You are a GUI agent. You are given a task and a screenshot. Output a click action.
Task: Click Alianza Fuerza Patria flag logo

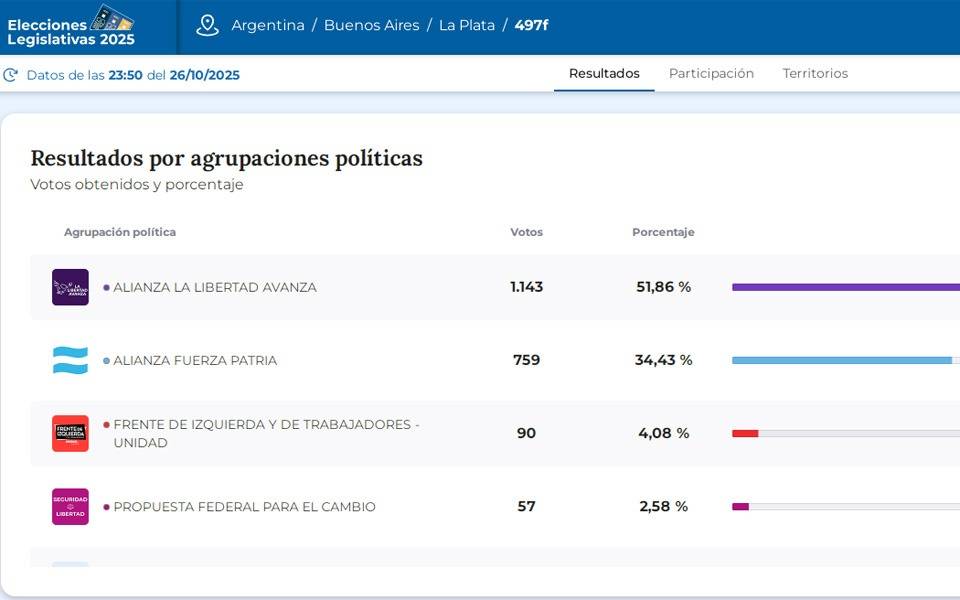click(x=70, y=360)
